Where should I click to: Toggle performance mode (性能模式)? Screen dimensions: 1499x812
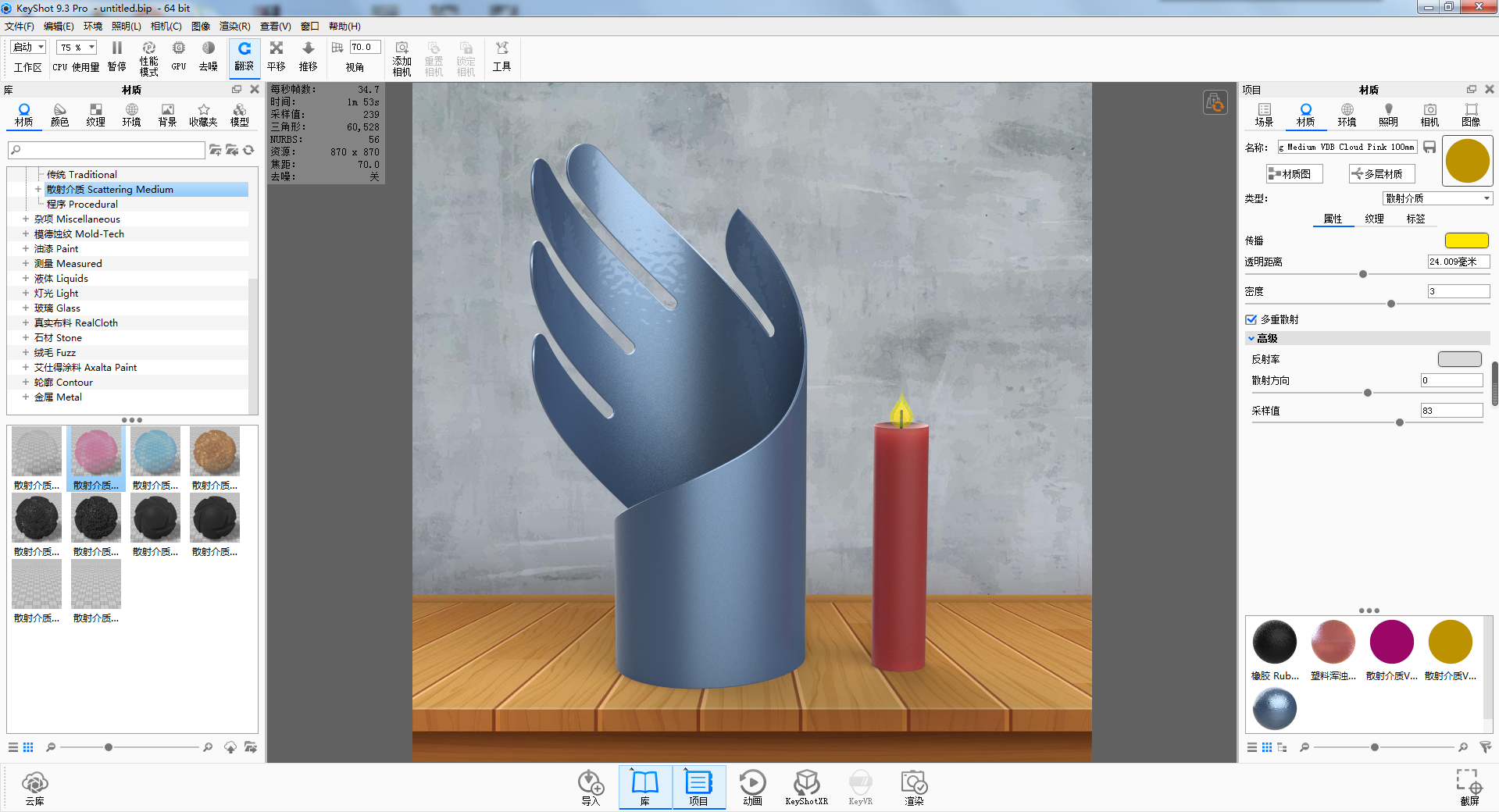click(148, 59)
